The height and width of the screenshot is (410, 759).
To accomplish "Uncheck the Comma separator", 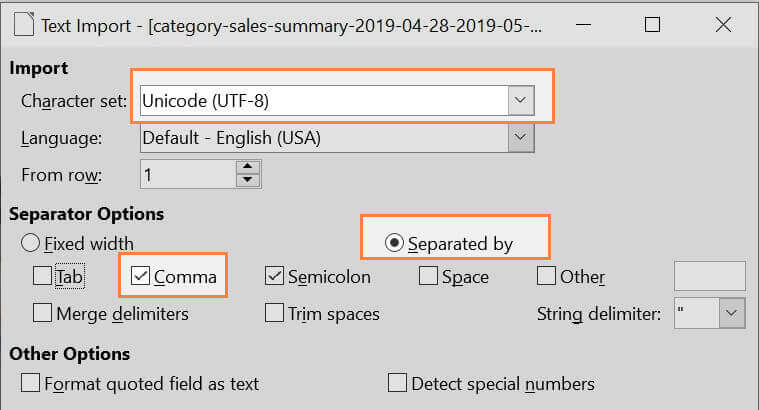I will (141, 276).
